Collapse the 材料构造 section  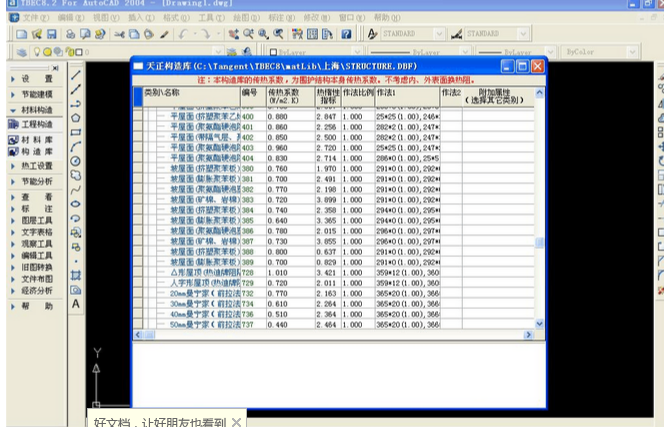coord(13,110)
